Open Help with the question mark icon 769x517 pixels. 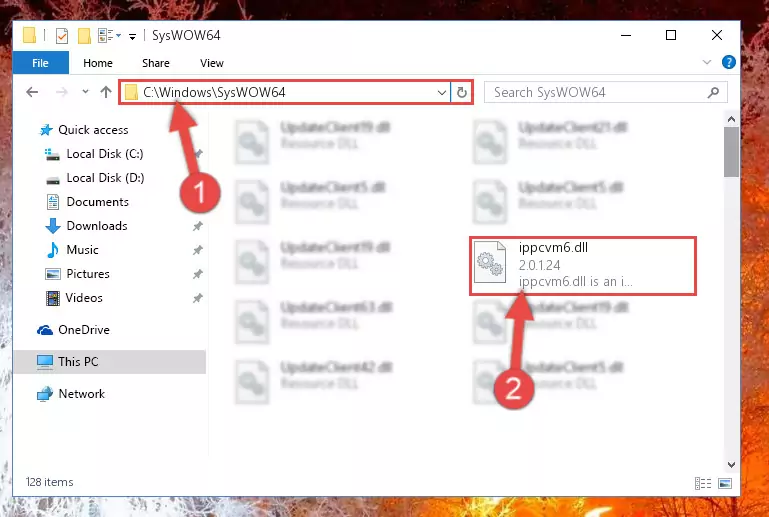point(728,62)
